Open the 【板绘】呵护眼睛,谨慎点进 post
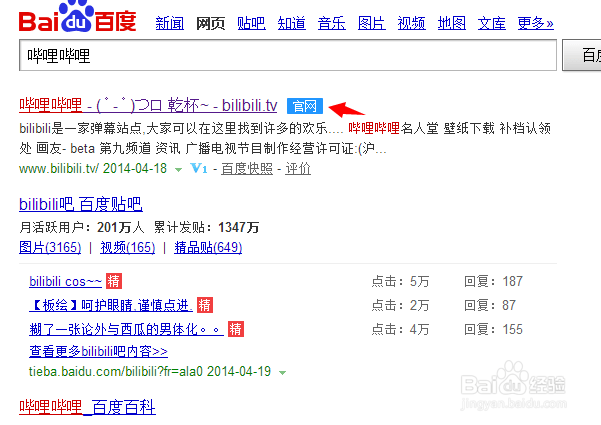601x425 pixels. click(111, 305)
